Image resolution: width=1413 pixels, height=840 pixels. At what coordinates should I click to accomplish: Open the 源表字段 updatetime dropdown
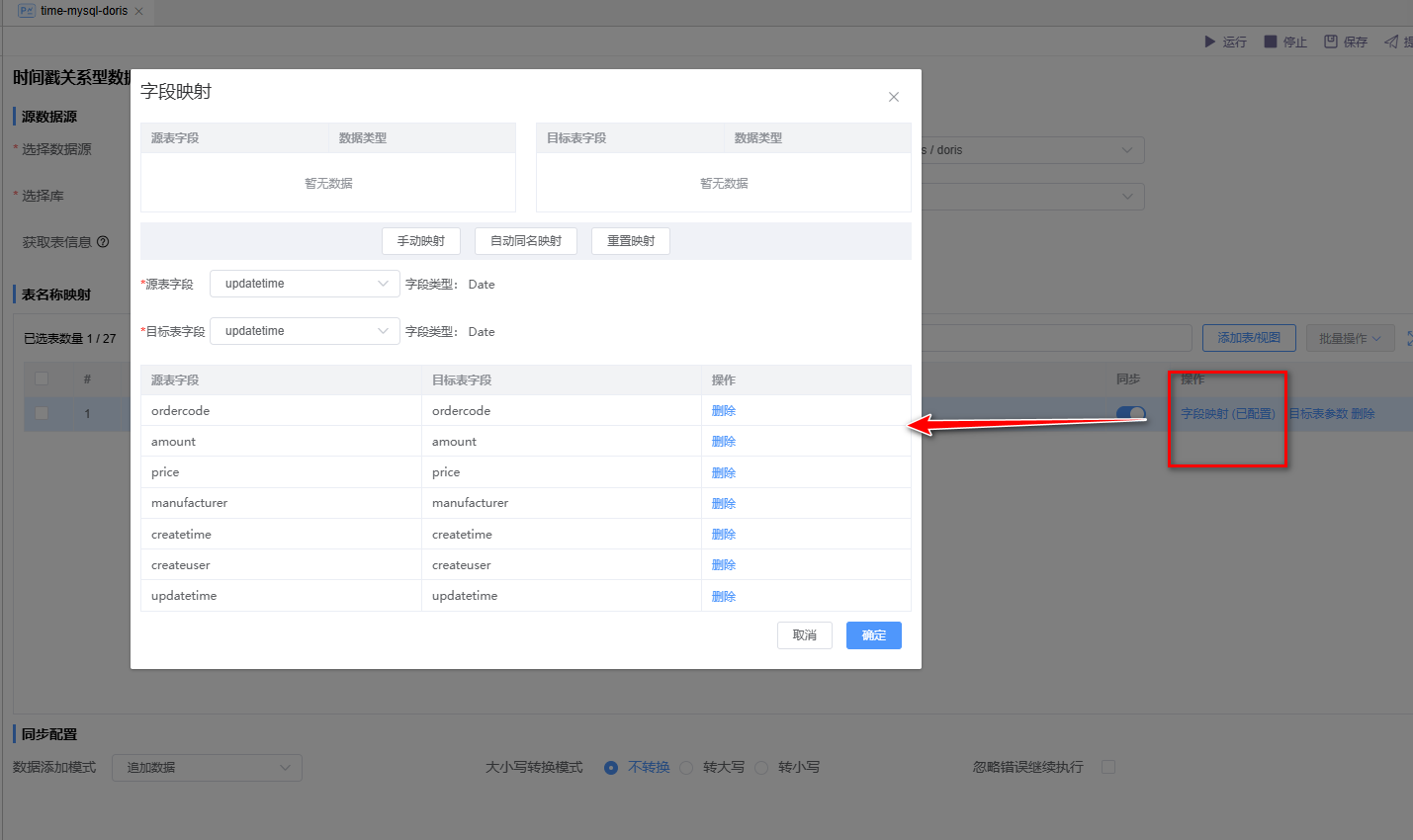[305, 284]
